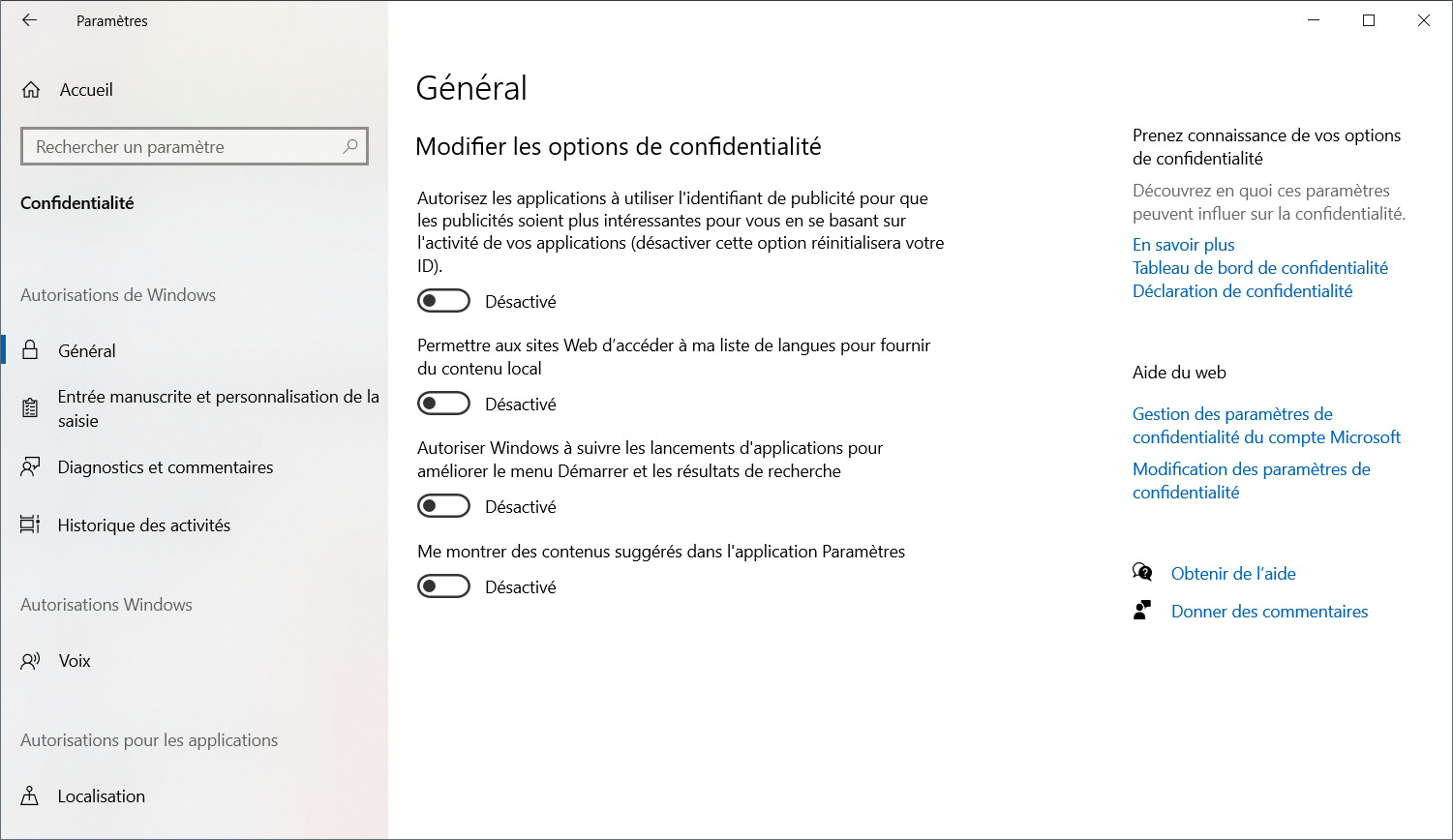The image size is (1453, 840).
Task: Click the Entrée manuscrite clipboard icon
Action: [31, 408]
